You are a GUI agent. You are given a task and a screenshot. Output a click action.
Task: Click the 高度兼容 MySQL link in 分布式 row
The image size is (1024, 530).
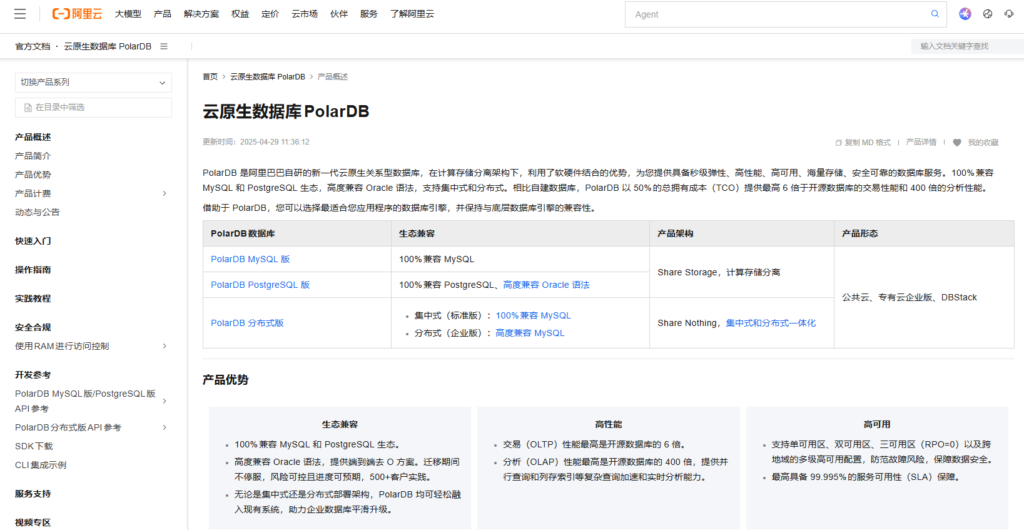tap(530, 333)
